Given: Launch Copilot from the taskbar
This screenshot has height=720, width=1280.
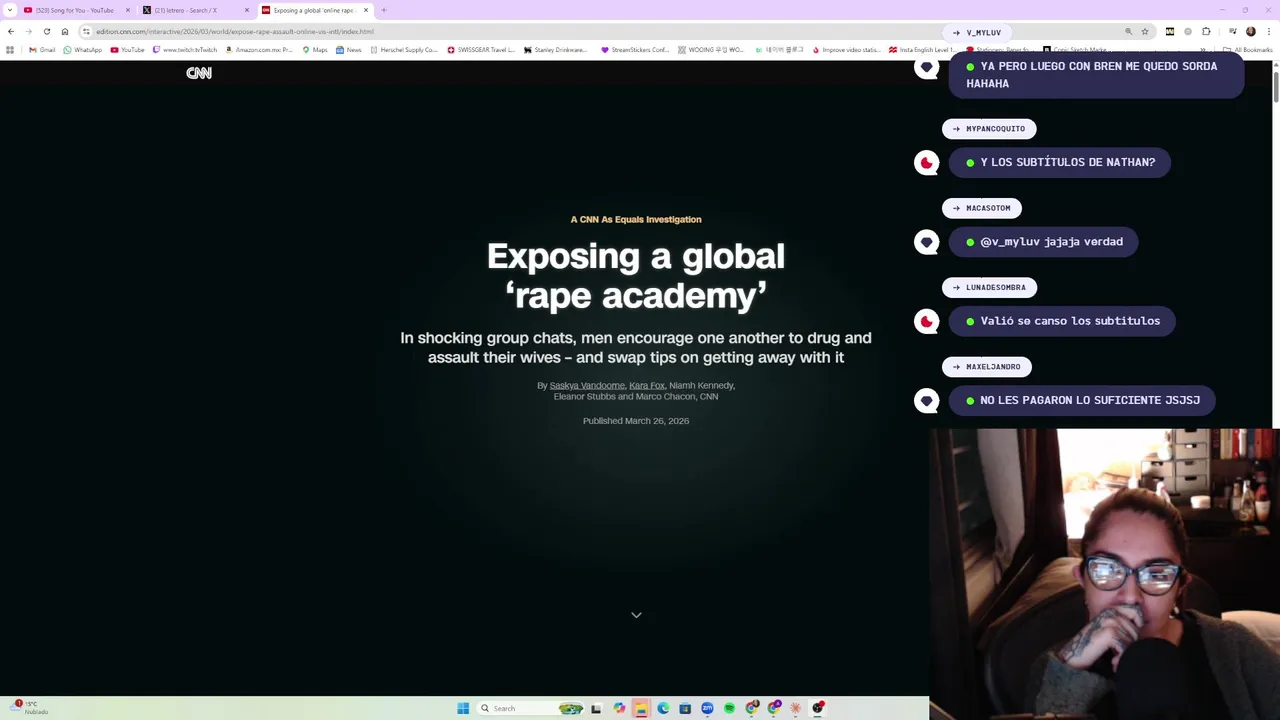Looking at the screenshot, I should [619, 708].
